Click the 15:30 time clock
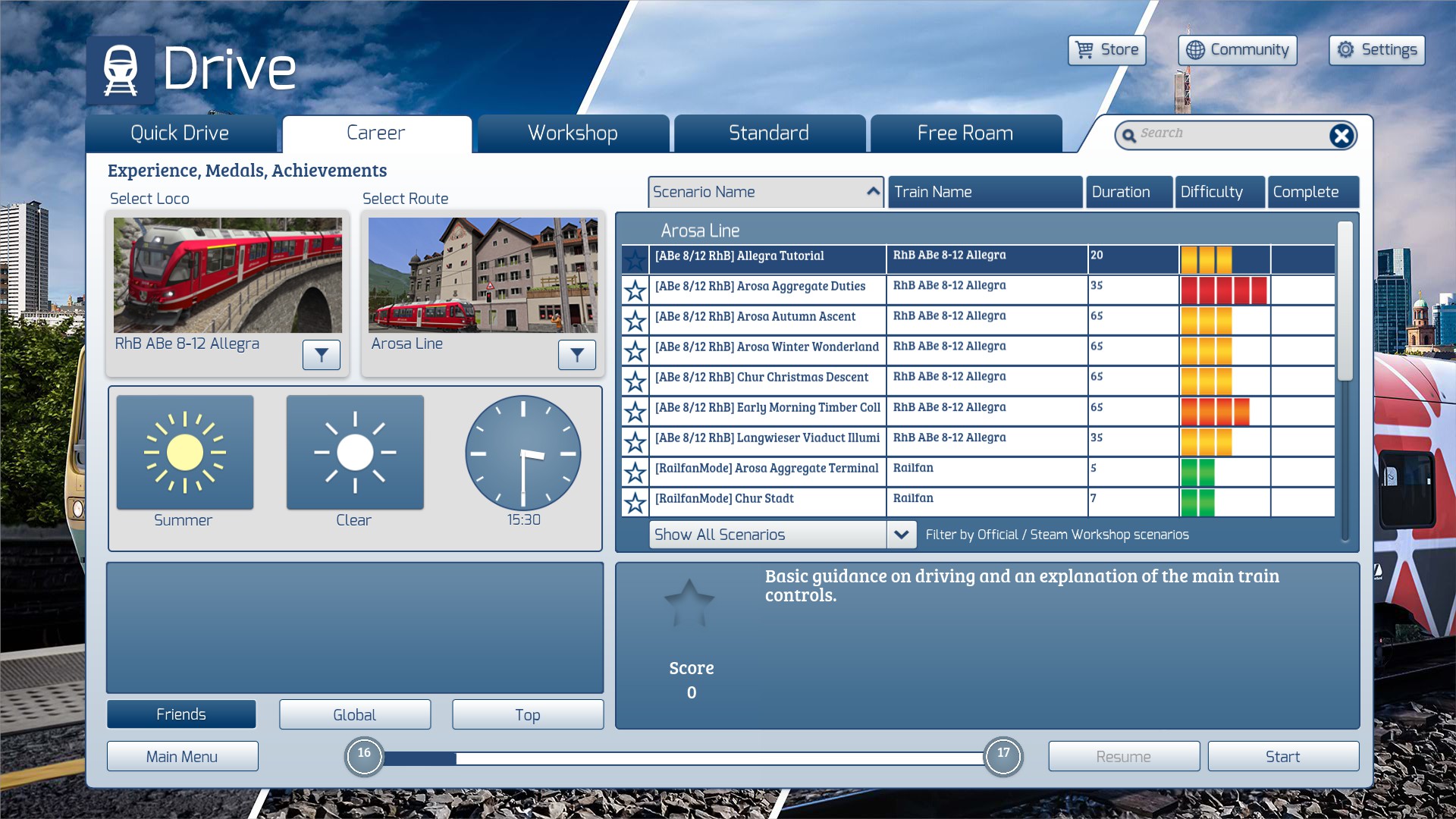The image size is (1456, 819). (x=522, y=453)
